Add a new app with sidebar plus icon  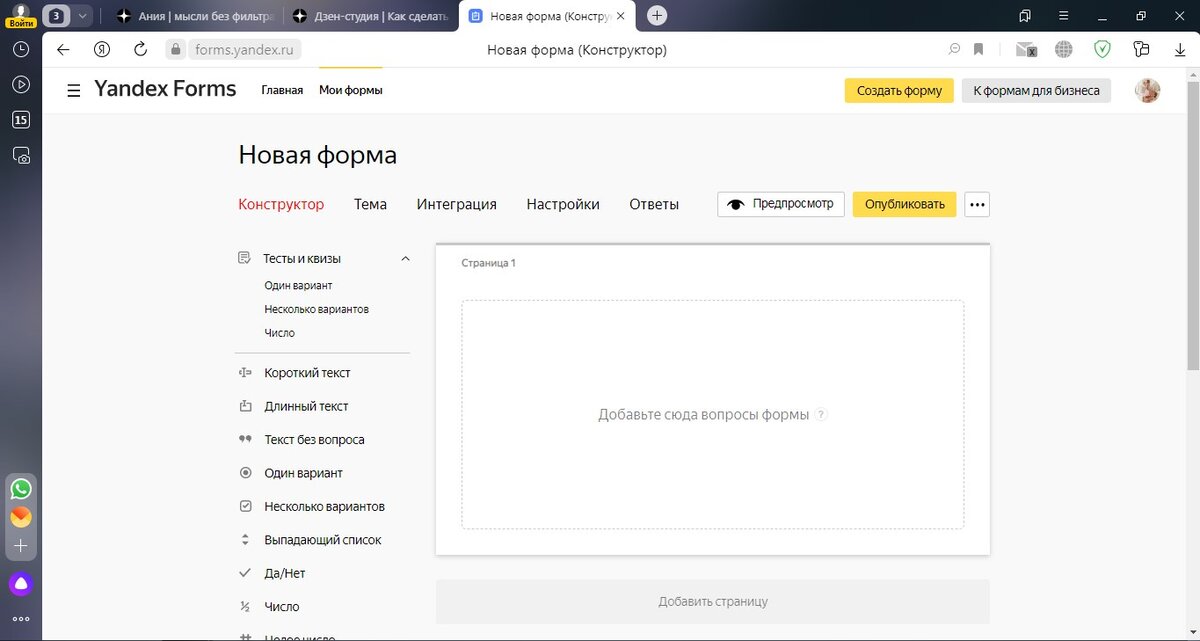coord(21,547)
